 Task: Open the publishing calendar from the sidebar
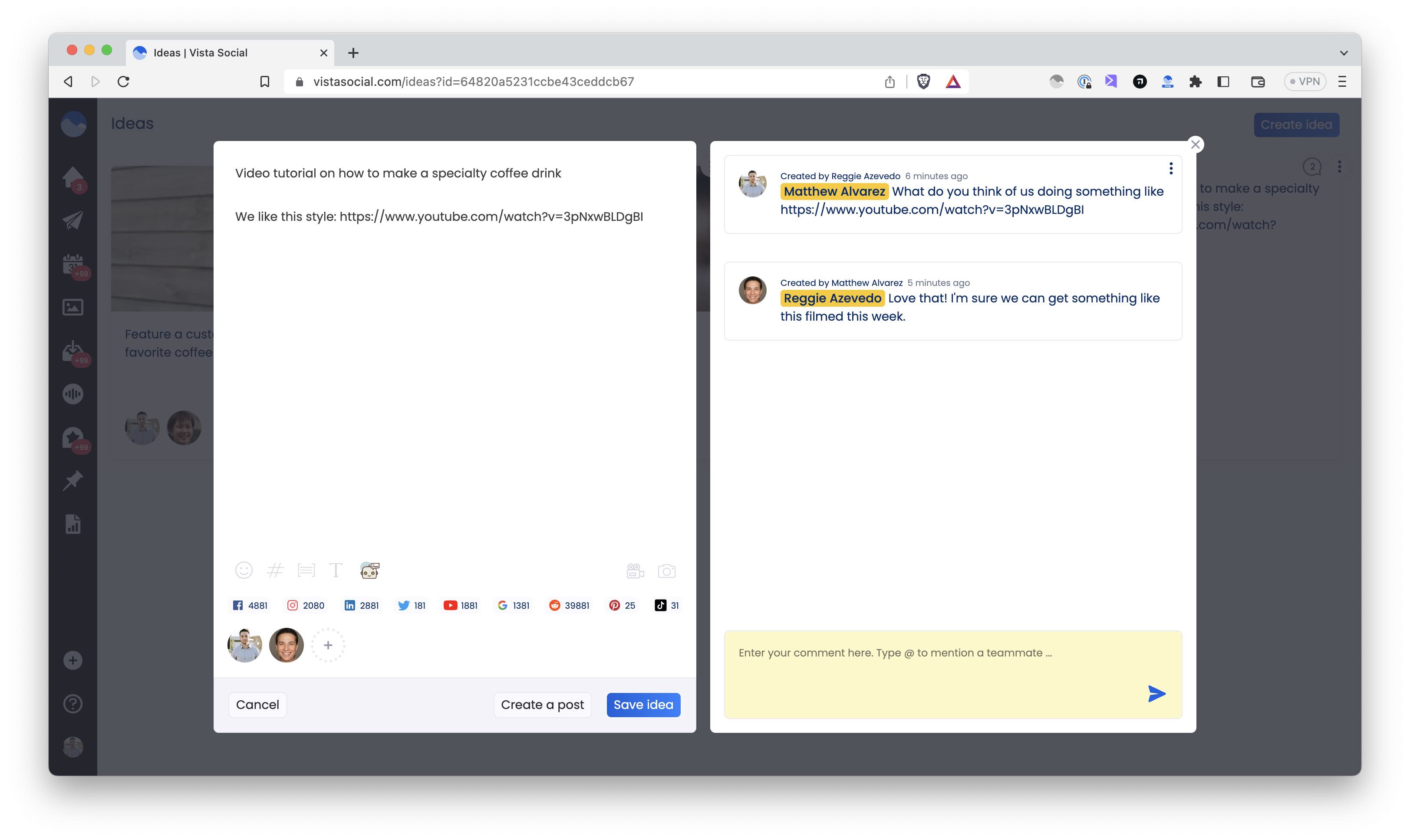click(x=72, y=265)
